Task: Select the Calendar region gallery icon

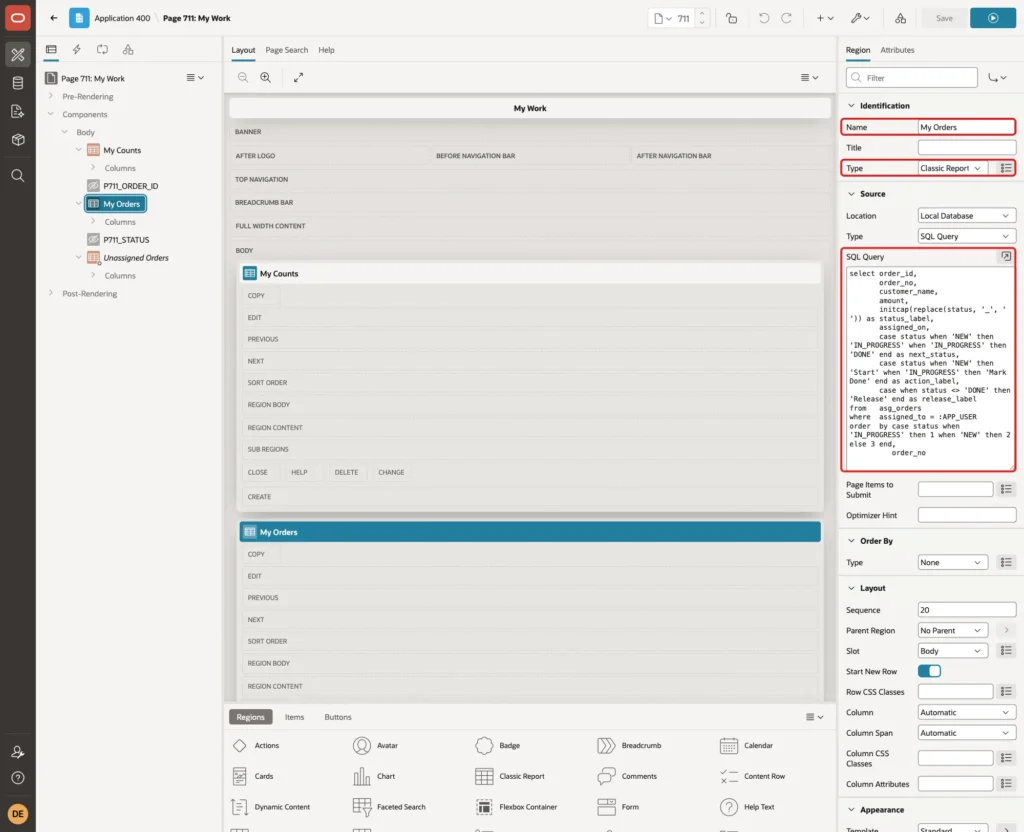Action: pos(729,745)
